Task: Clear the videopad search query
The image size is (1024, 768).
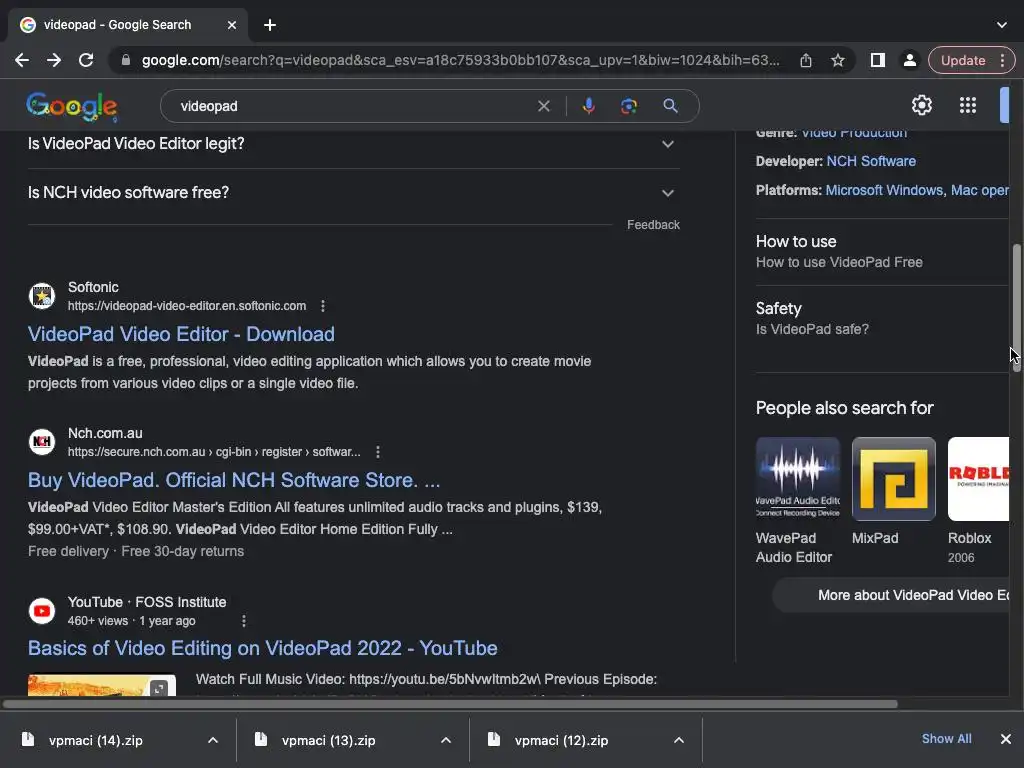Action: [x=543, y=106]
